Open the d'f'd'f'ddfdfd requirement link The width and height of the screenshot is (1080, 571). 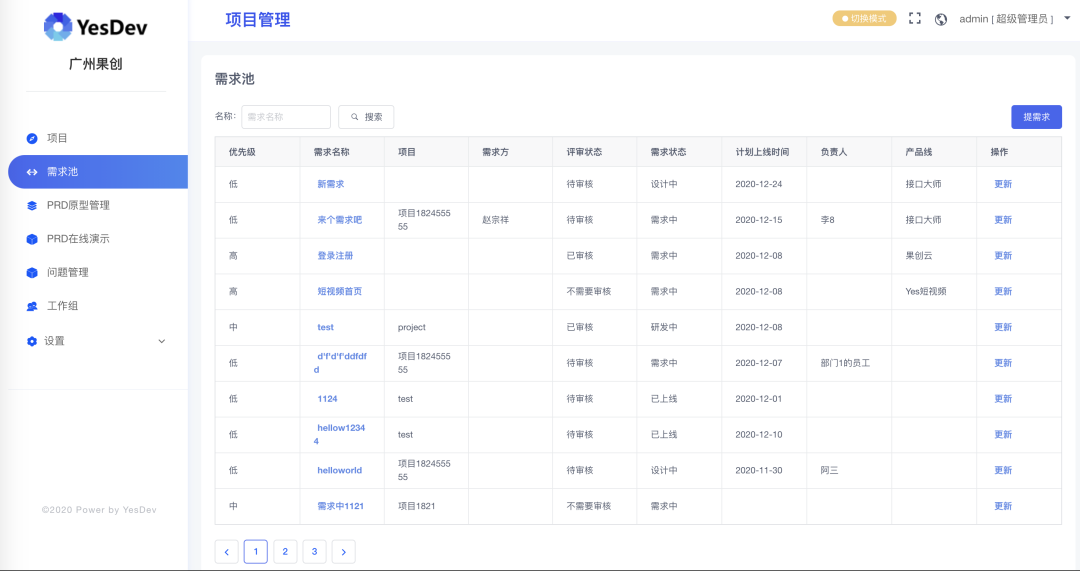tap(341, 363)
